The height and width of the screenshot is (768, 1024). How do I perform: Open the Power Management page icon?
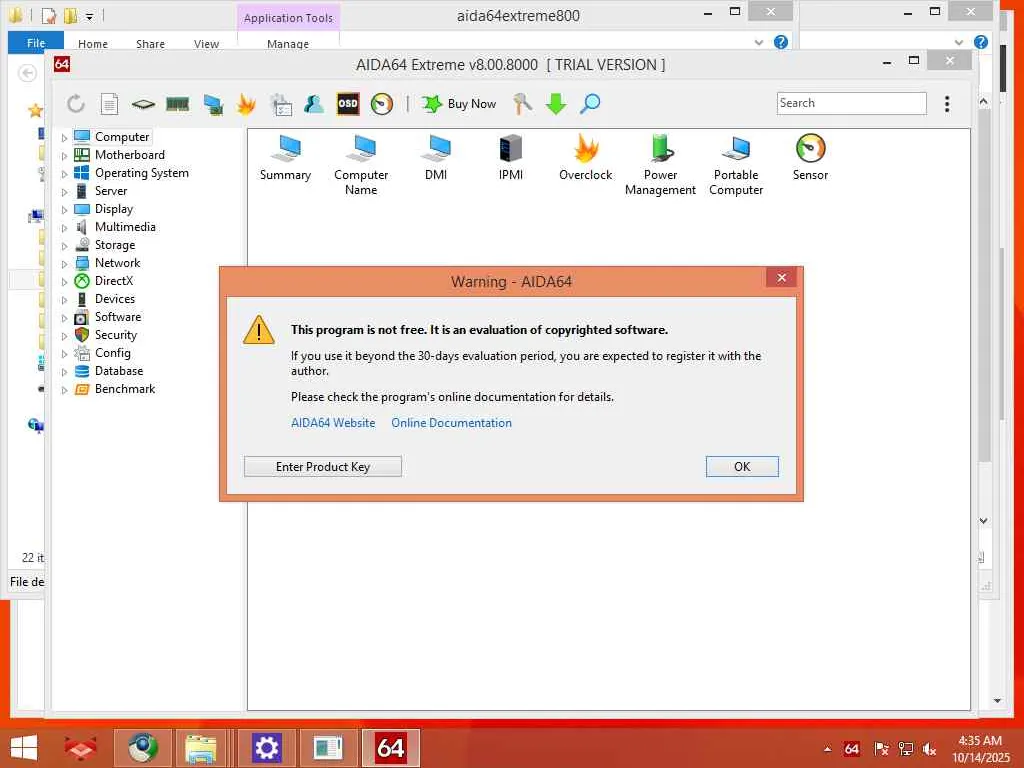point(660,165)
